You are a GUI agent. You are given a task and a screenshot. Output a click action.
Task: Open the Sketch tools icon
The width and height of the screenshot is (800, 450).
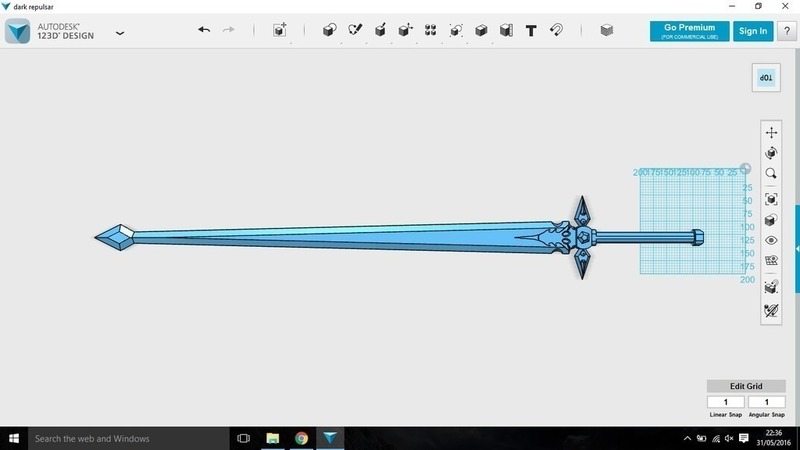(355, 30)
